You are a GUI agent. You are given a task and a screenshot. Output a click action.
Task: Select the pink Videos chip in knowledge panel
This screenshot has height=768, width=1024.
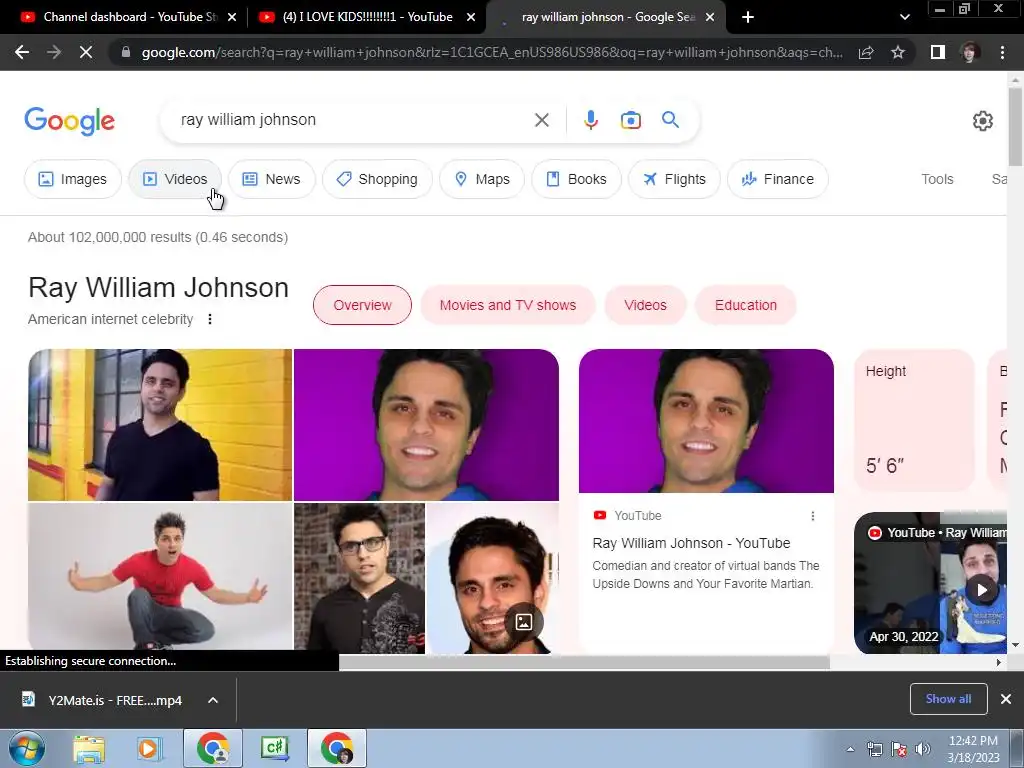645,305
